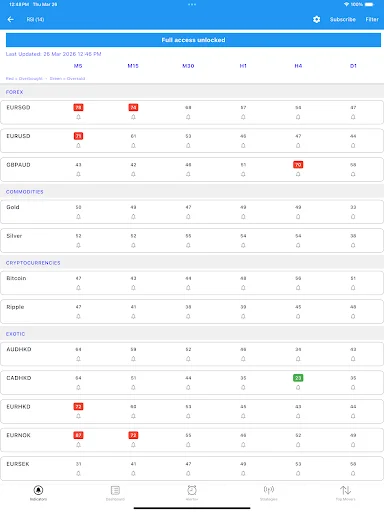This screenshot has width=384, height=512.
Task: Open the Bitcoin row
Action: coord(192,283)
